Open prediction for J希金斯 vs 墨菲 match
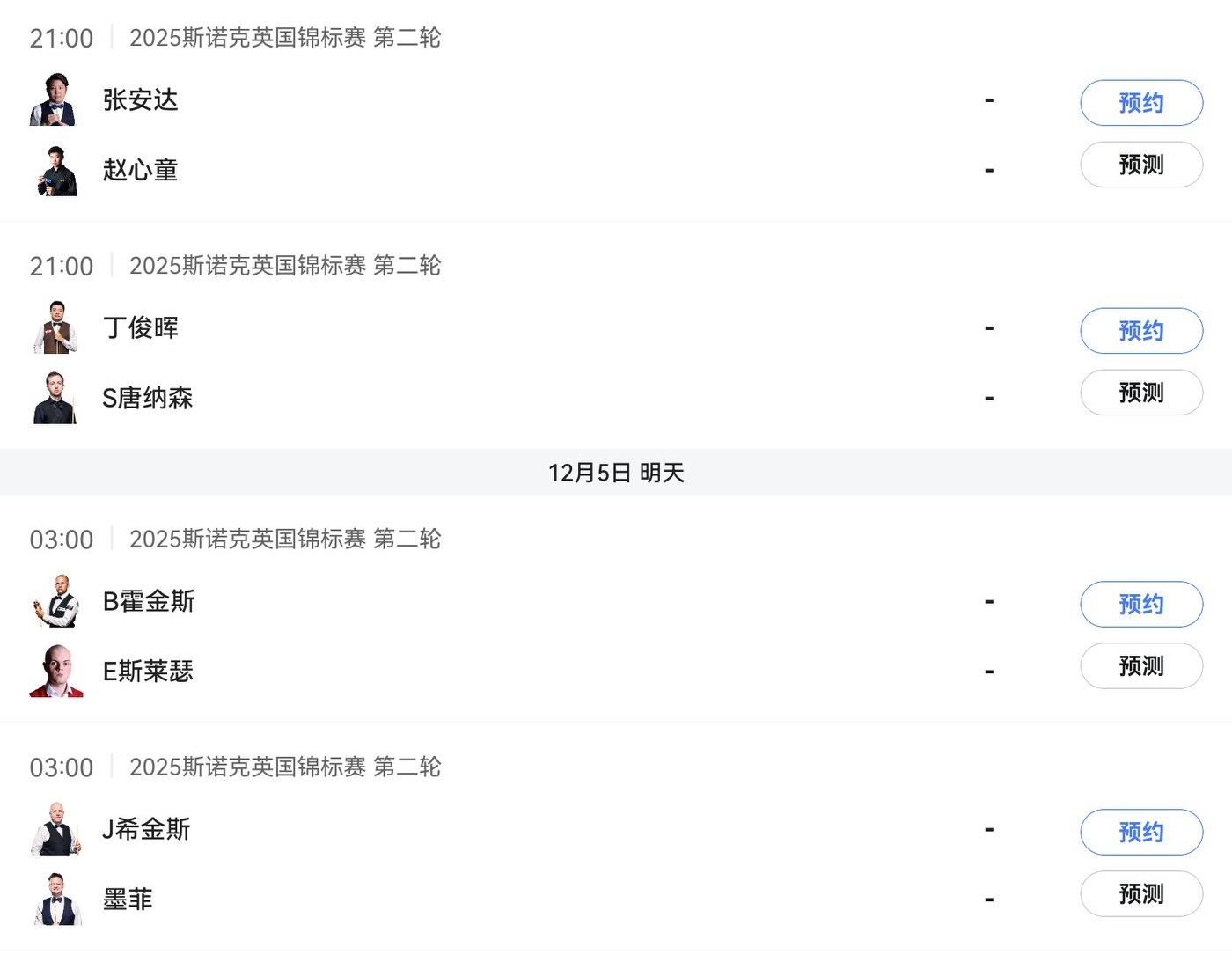Viewport: 1232px width, 962px height. (x=1140, y=894)
